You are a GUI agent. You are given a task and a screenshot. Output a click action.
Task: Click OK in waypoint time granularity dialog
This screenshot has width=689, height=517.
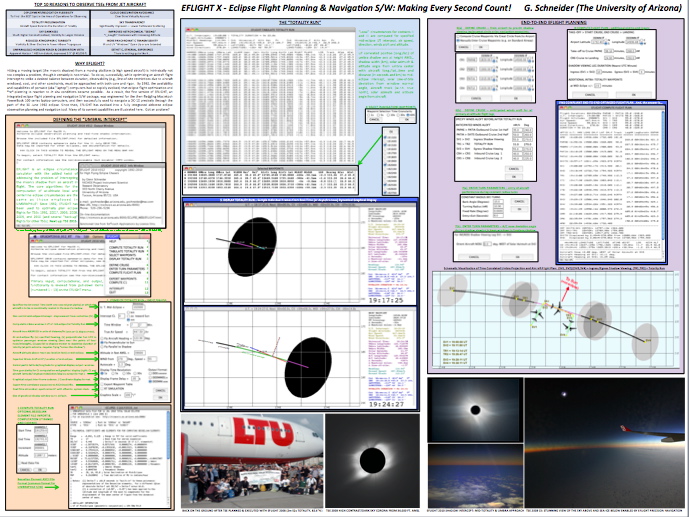[407, 119]
